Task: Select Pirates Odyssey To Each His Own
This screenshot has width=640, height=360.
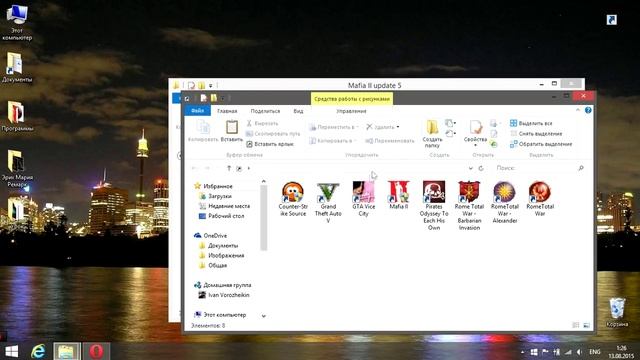Action: point(434,206)
